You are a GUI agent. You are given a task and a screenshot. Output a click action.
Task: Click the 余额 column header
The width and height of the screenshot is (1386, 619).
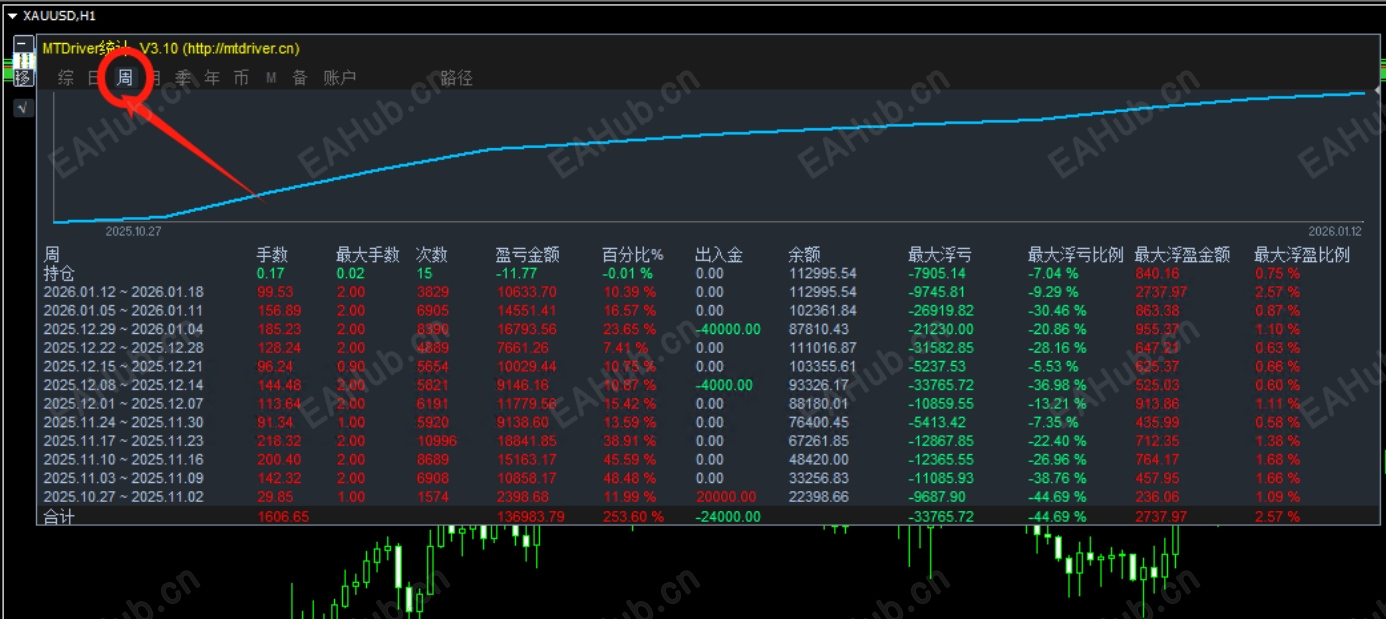click(x=804, y=255)
